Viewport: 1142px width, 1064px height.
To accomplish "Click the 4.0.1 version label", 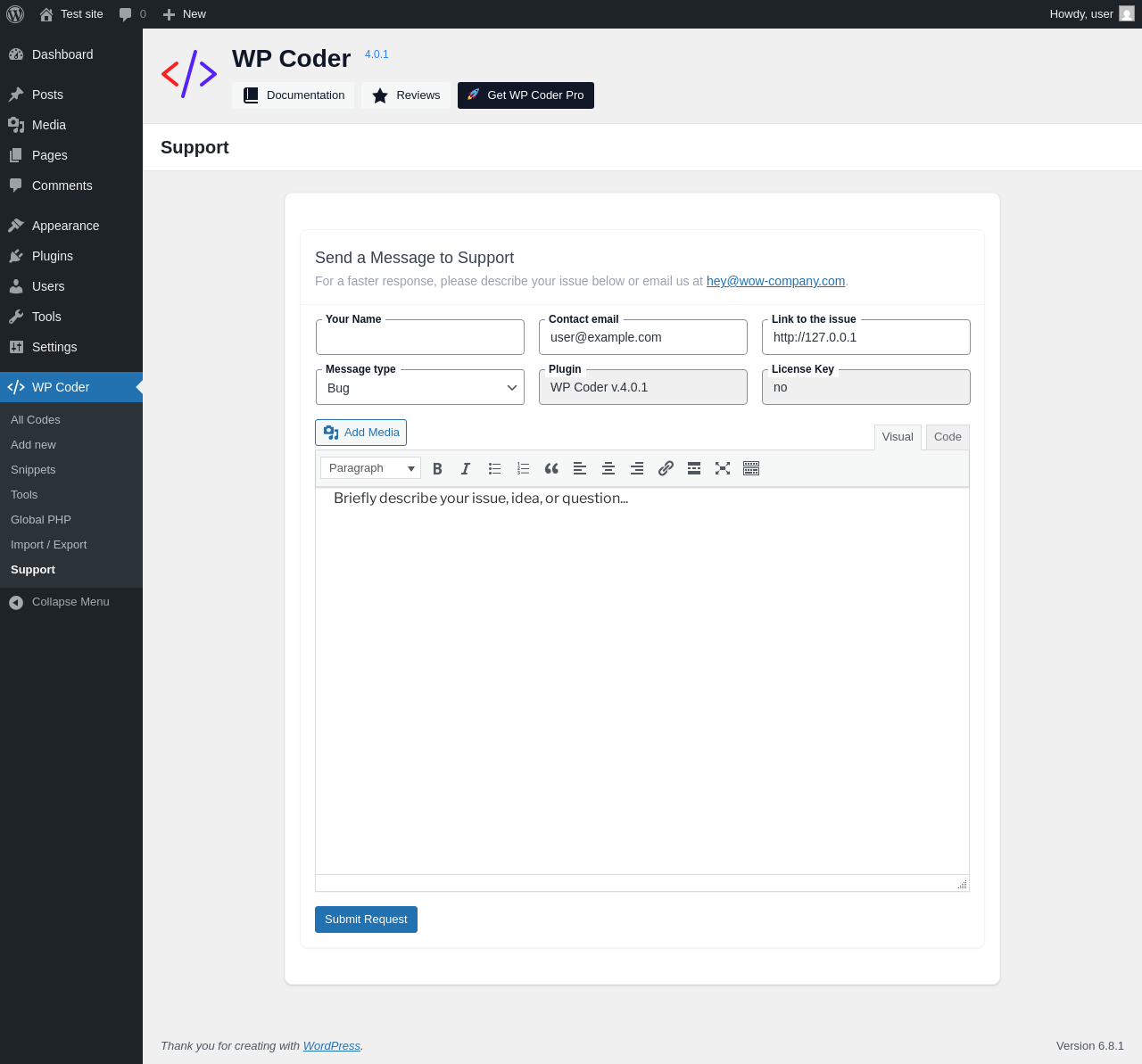I will [377, 54].
